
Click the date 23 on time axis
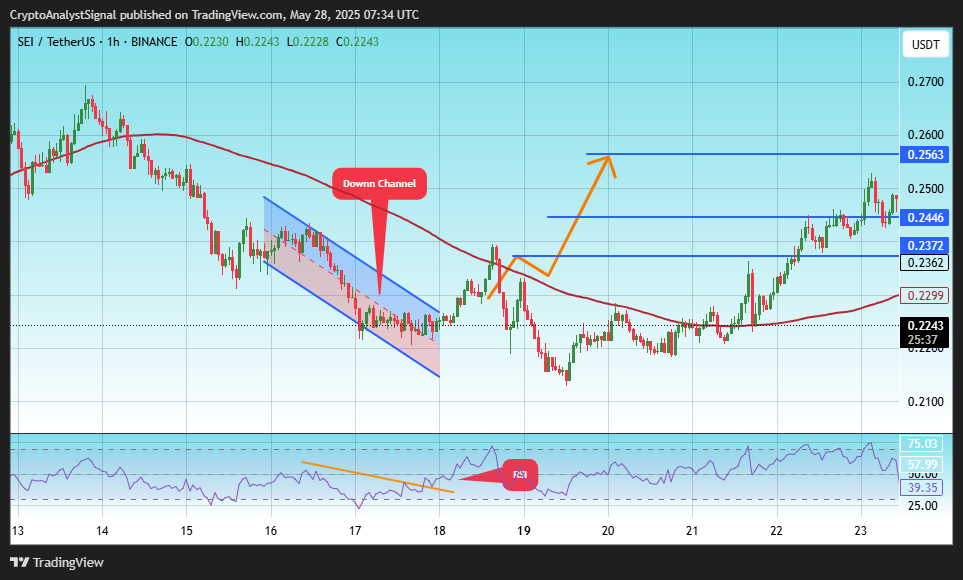tap(861, 531)
